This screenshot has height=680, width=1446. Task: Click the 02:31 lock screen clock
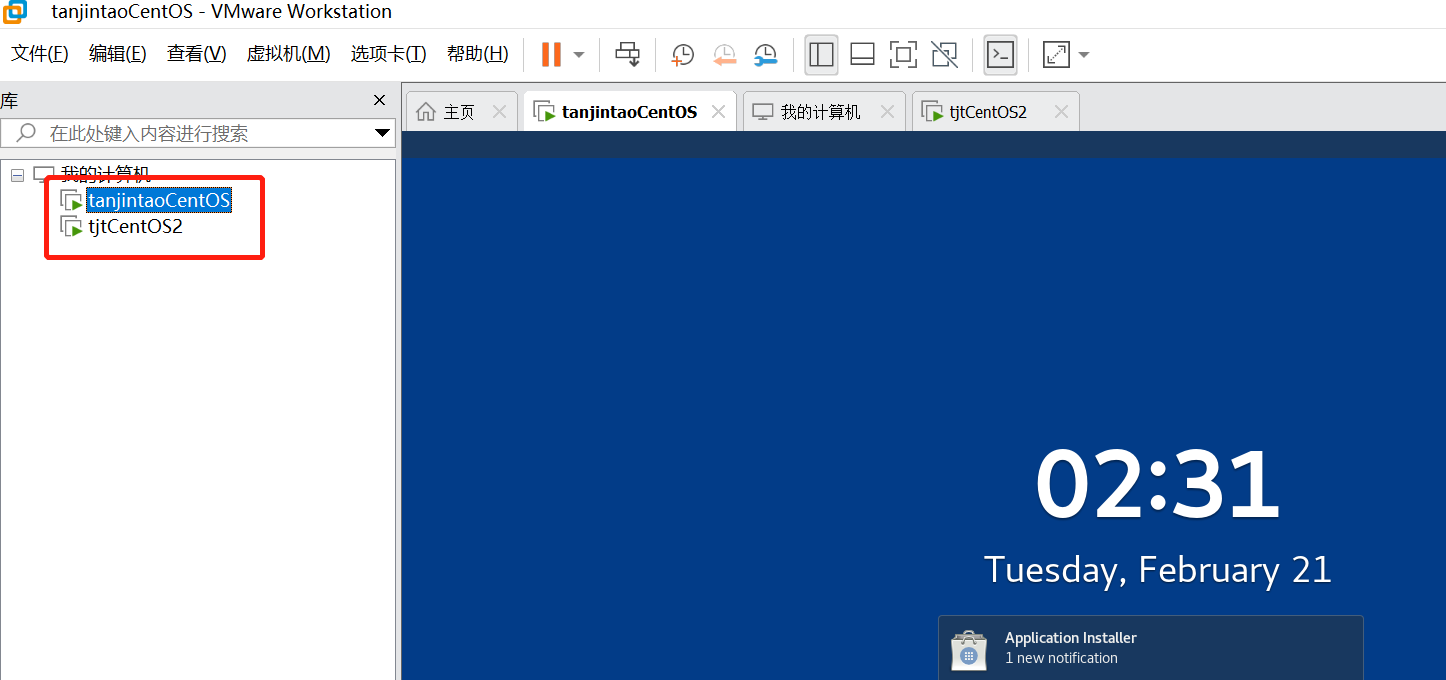pos(1158,485)
